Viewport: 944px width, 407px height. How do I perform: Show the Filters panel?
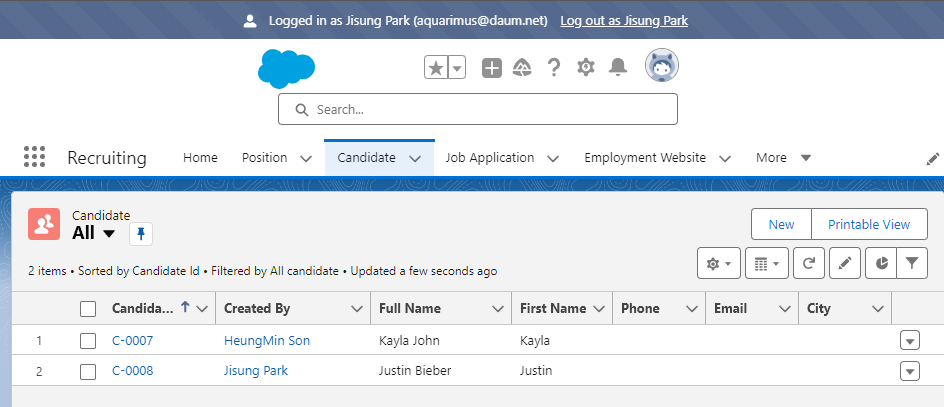(x=912, y=263)
